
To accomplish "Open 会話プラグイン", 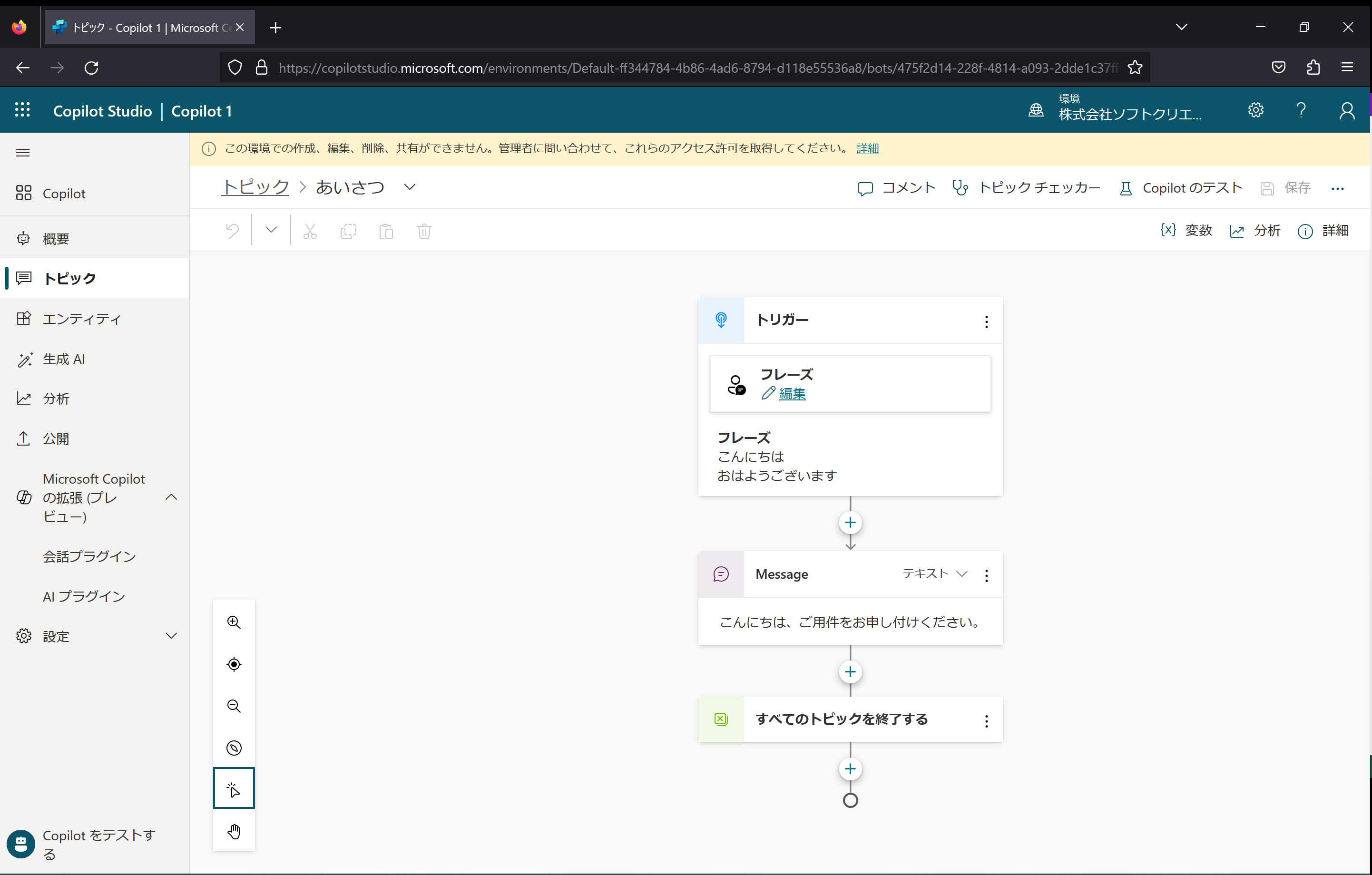I will 89,556.
